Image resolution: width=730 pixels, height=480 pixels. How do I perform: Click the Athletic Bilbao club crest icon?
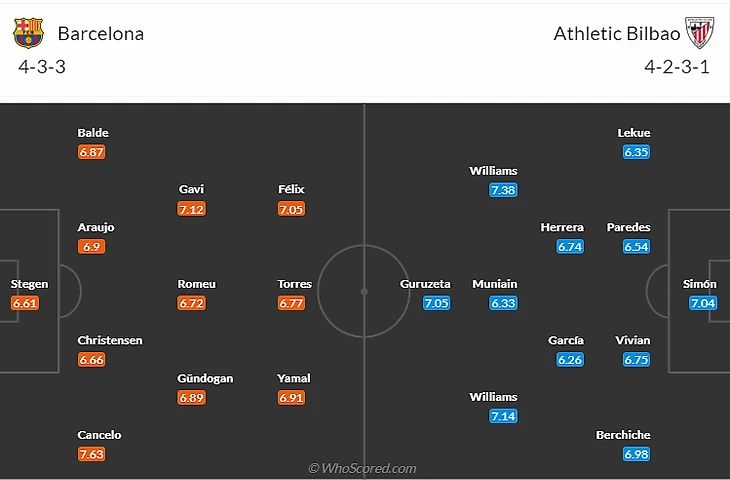click(x=701, y=33)
